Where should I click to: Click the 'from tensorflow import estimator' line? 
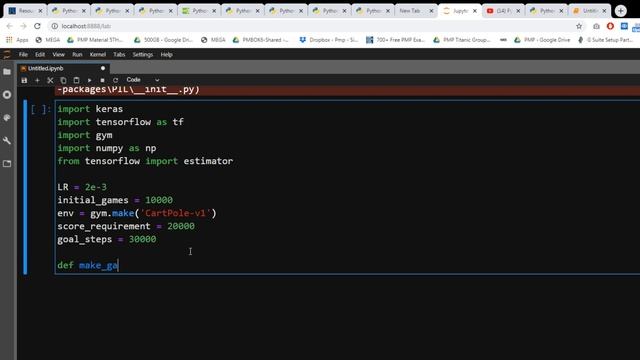tap(145, 161)
